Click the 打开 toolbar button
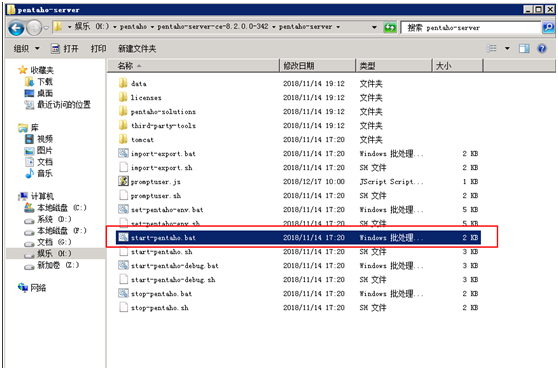 click(x=65, y=48)
